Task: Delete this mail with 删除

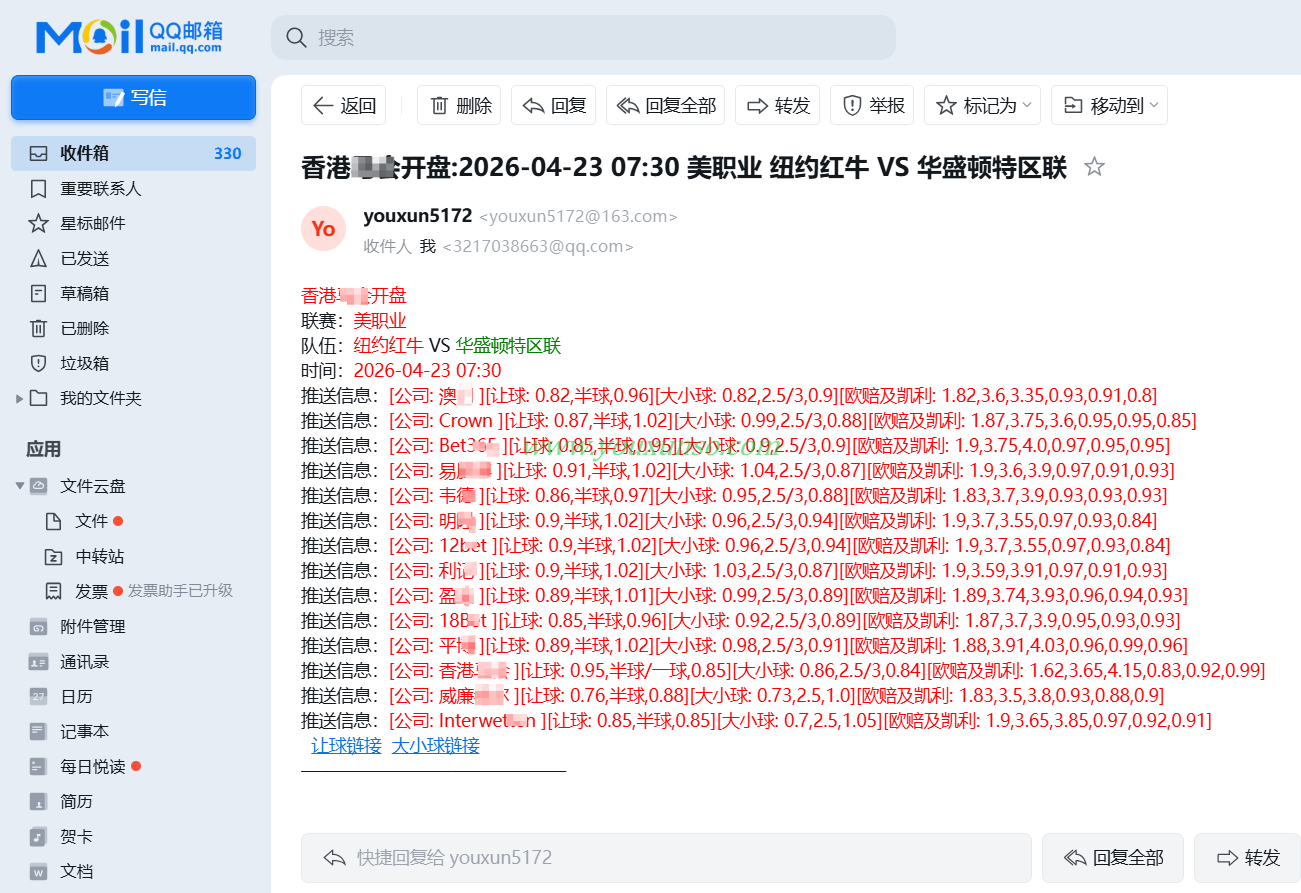Action: (461, 105)
